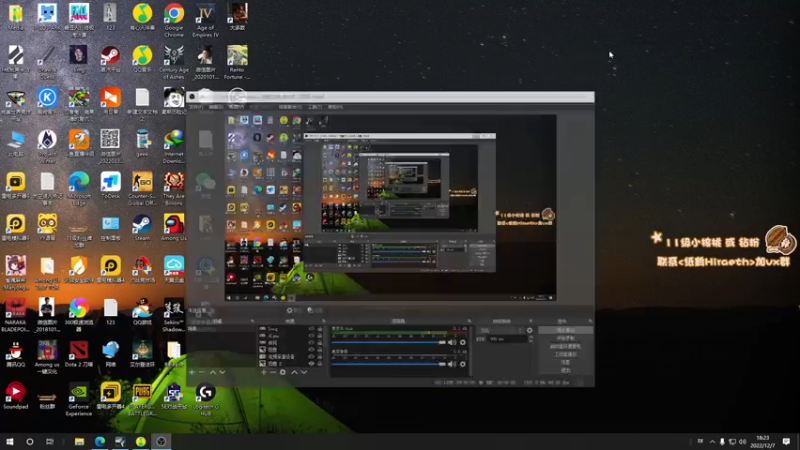The height and width of the screenshot is (450, 800).
Task: Move the scene up in OBS Scenes panel
Action: 213,372
